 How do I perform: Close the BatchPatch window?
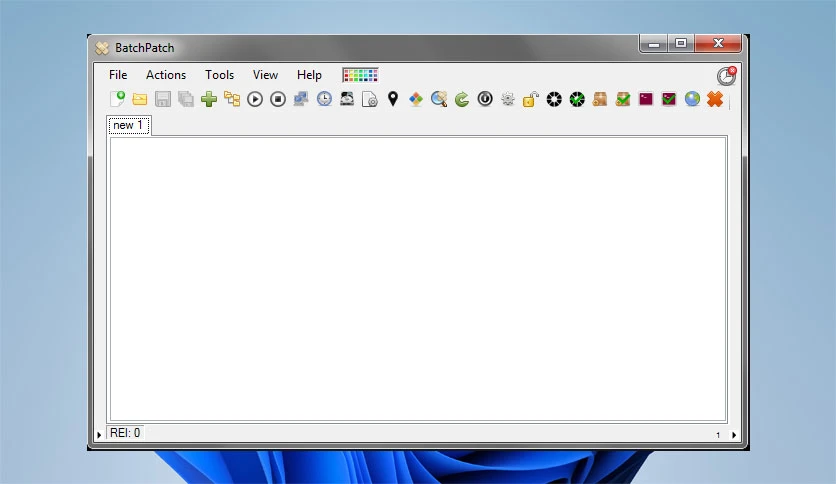tap(718, 44)
